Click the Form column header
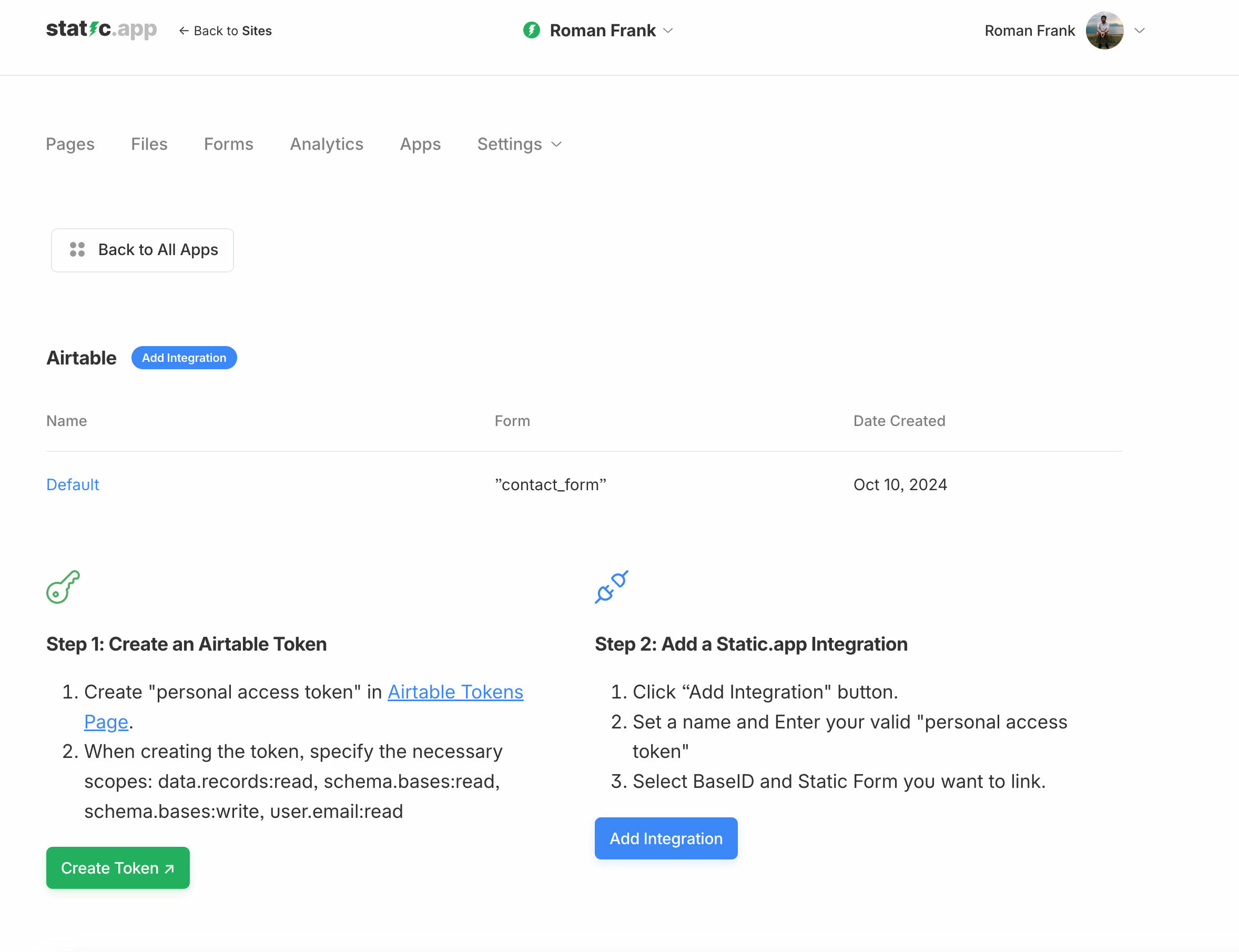Screen dimensions: 1239x952 (512, 420)
